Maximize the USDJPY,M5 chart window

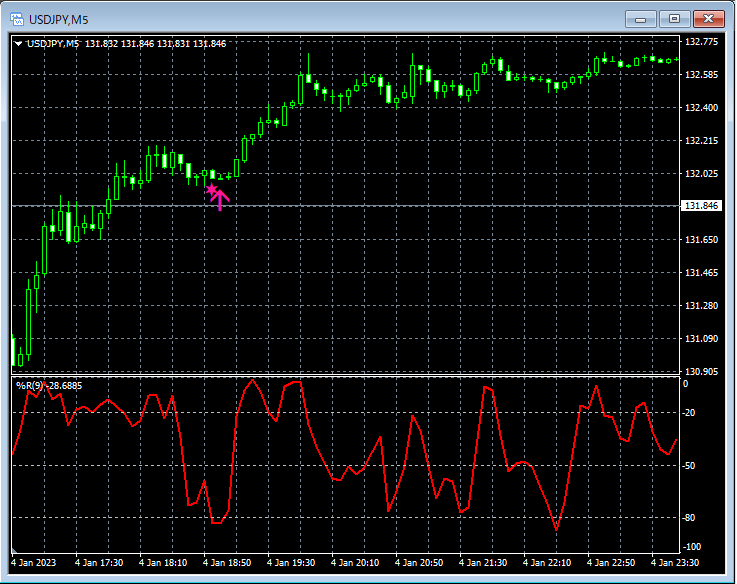[x=674, y=19]
